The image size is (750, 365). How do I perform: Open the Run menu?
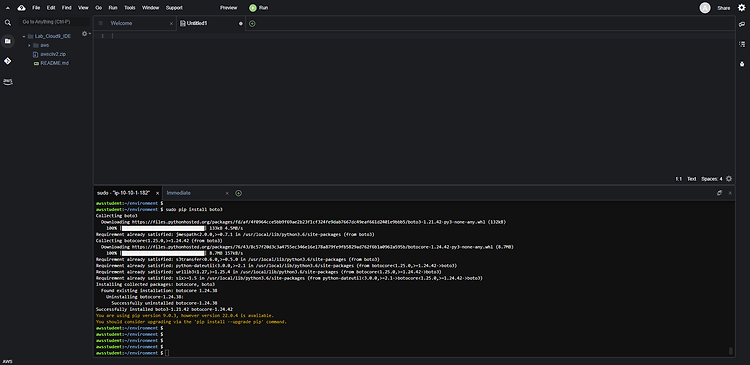tap(113, 8)
